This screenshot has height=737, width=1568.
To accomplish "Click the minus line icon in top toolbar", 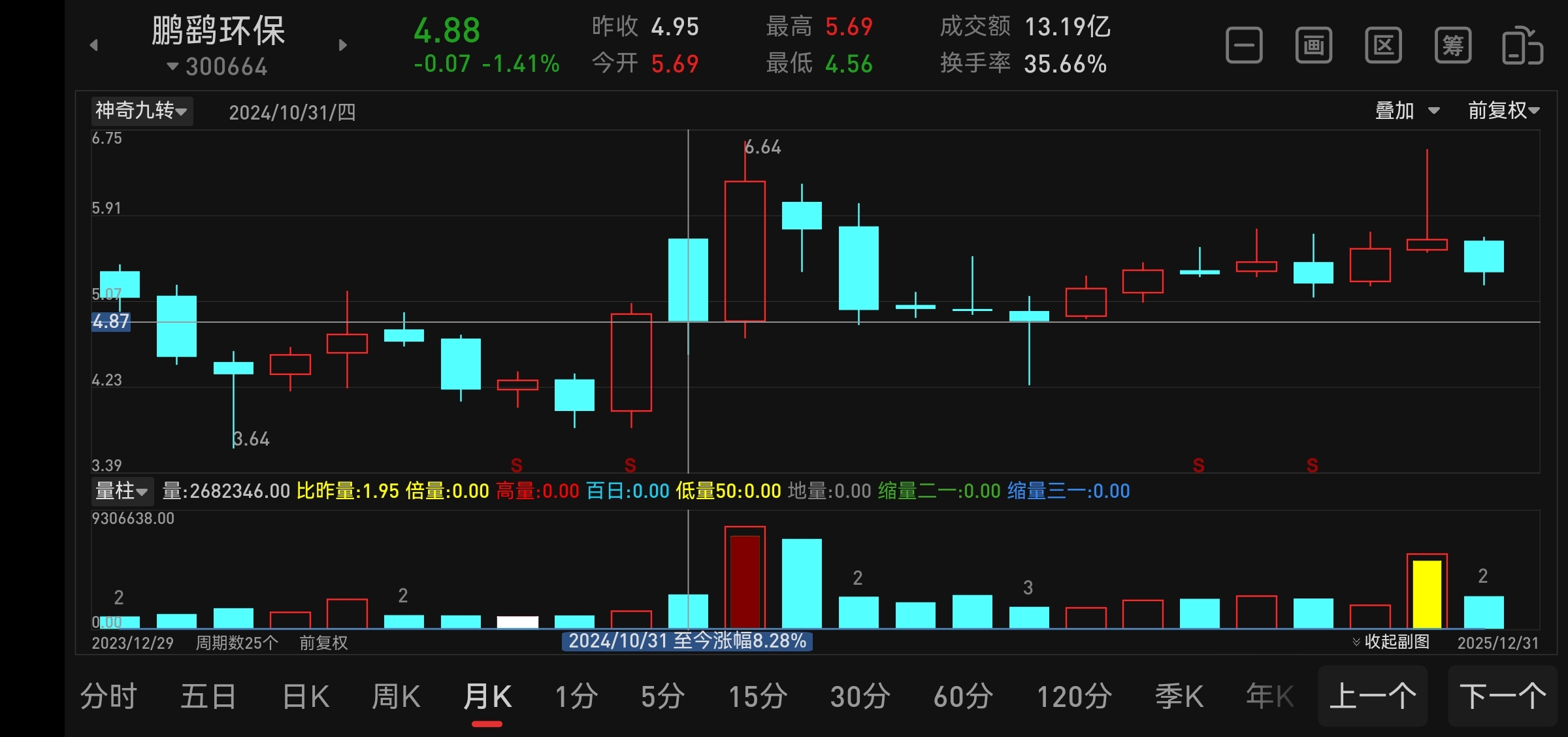I will tap(1243, 46).
